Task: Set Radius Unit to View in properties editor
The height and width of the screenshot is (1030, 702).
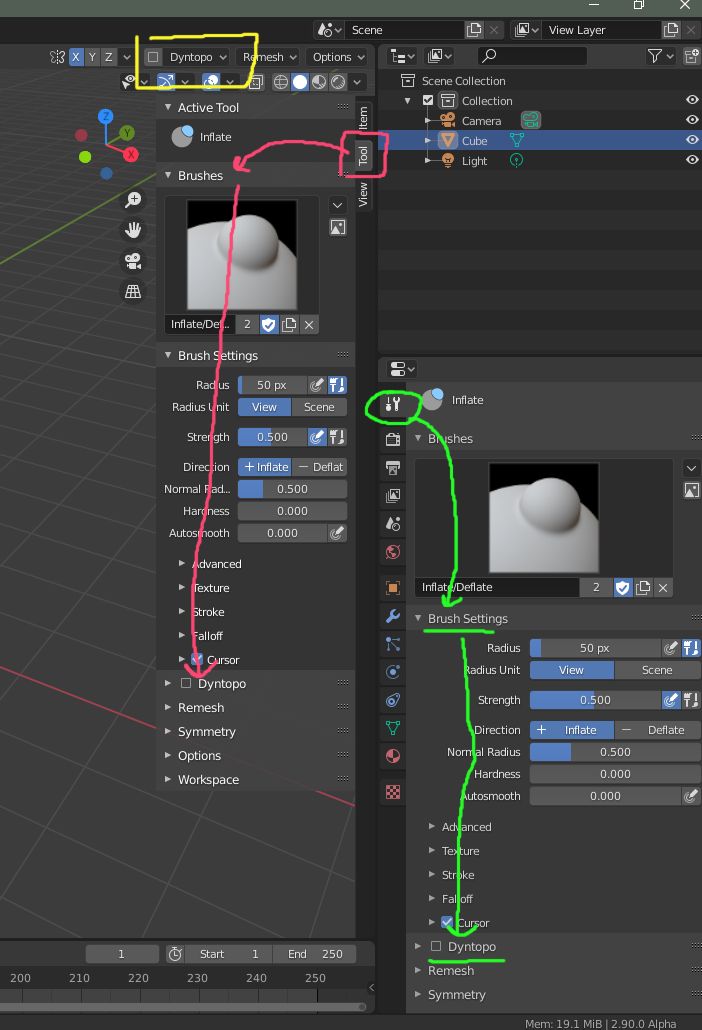Action: coord(571,670)
